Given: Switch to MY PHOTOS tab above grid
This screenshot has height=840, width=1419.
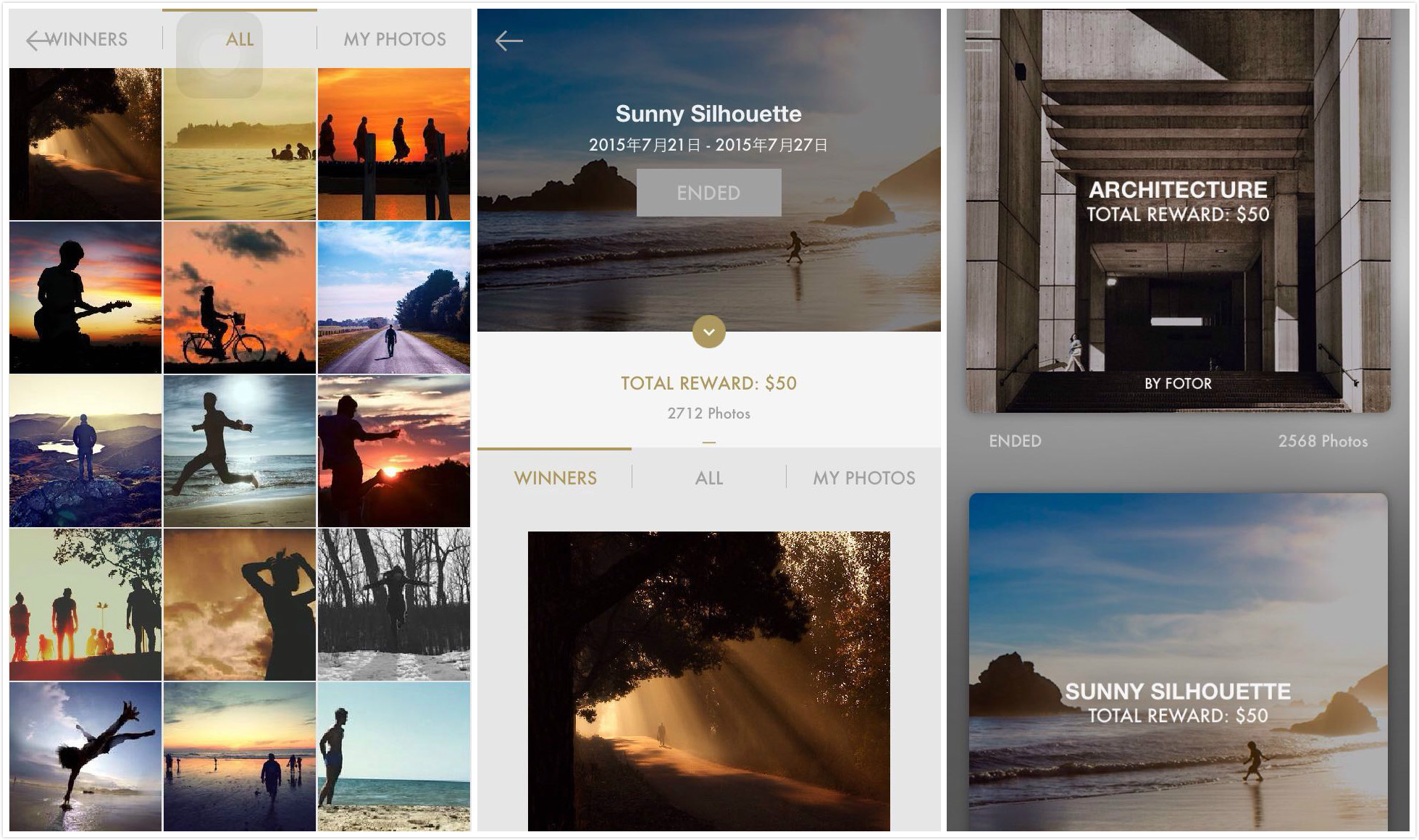Looking at the screenshot, I should (x=395, y=40).
